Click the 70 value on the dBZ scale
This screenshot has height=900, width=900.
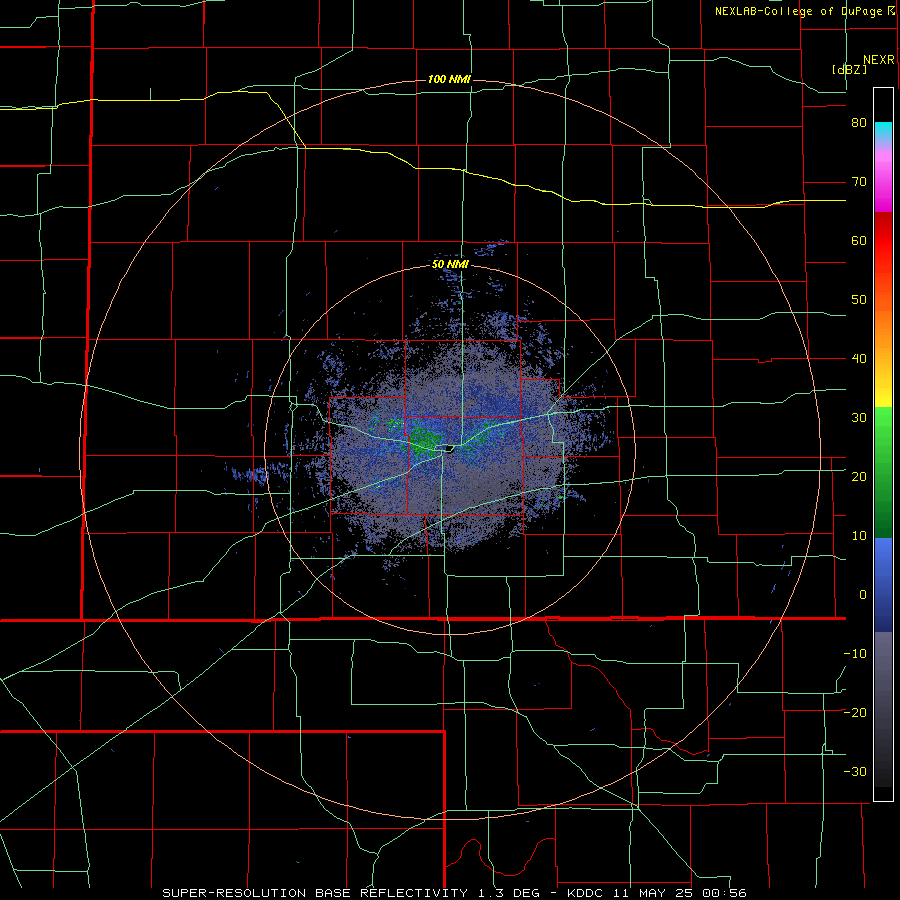[859, 182]
